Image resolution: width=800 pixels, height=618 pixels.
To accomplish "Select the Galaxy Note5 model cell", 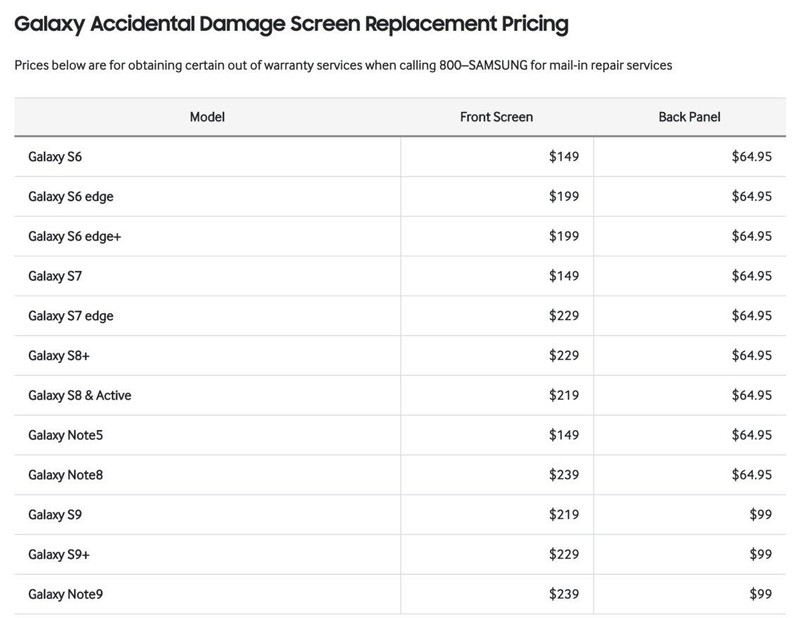I will pos(65,435).
